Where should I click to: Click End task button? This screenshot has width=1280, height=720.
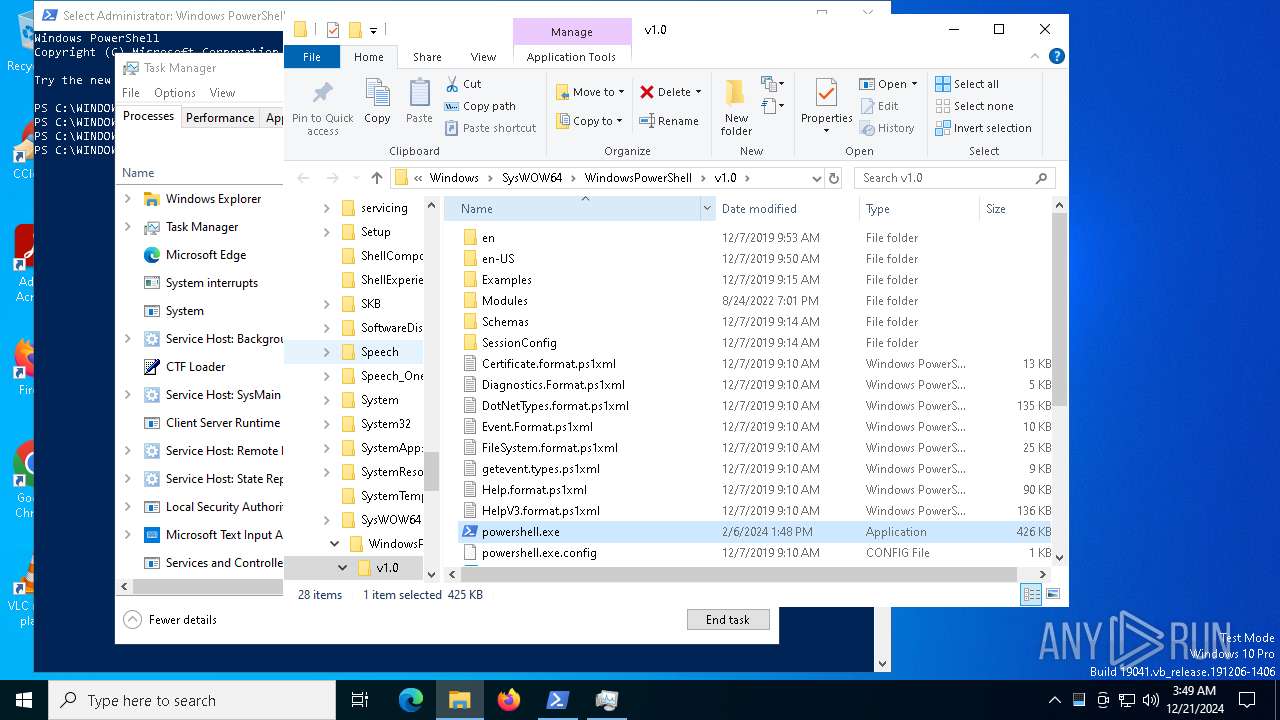click(x=728, y=620)
